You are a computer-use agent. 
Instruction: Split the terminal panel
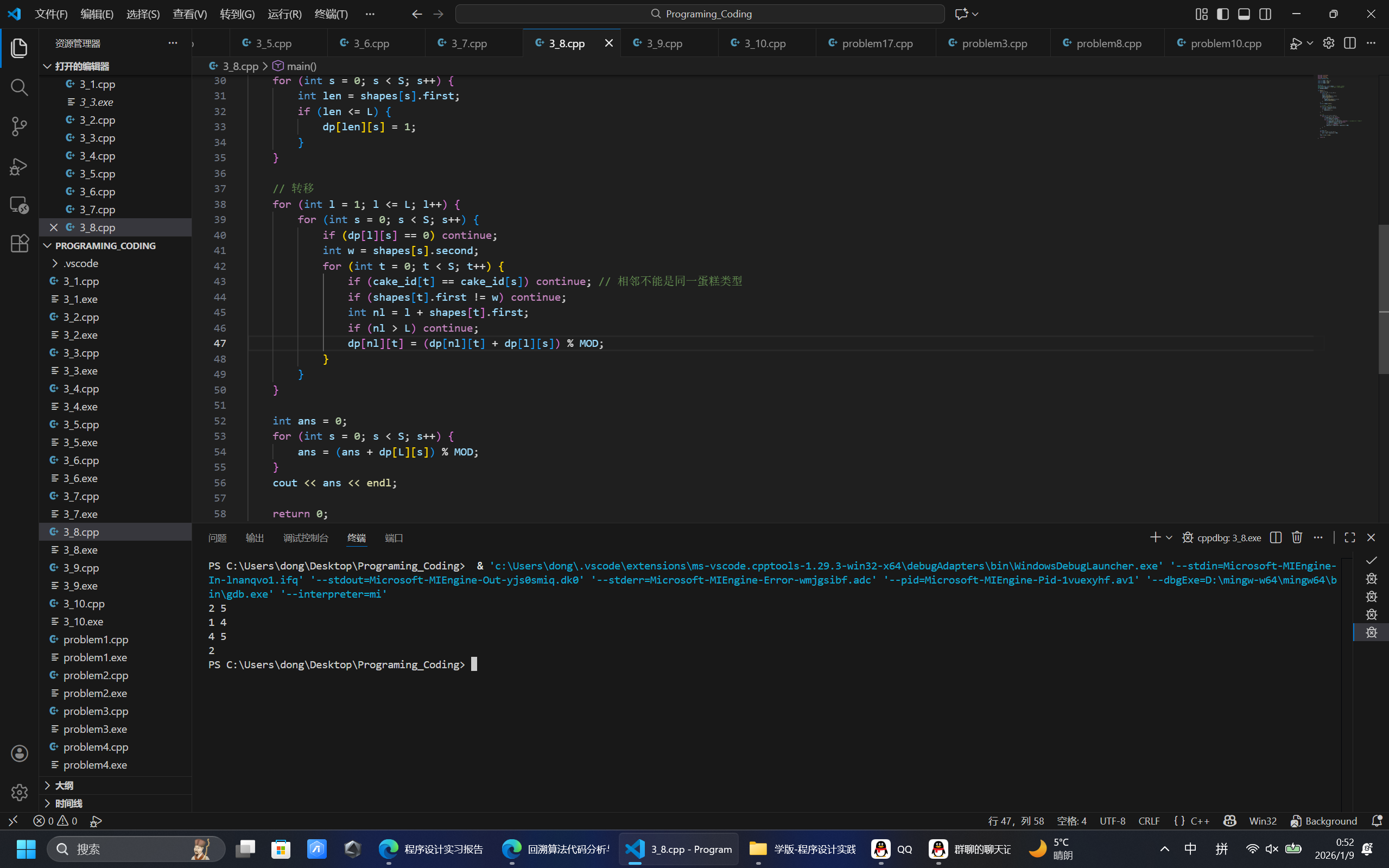click(x=1276, y=537)
